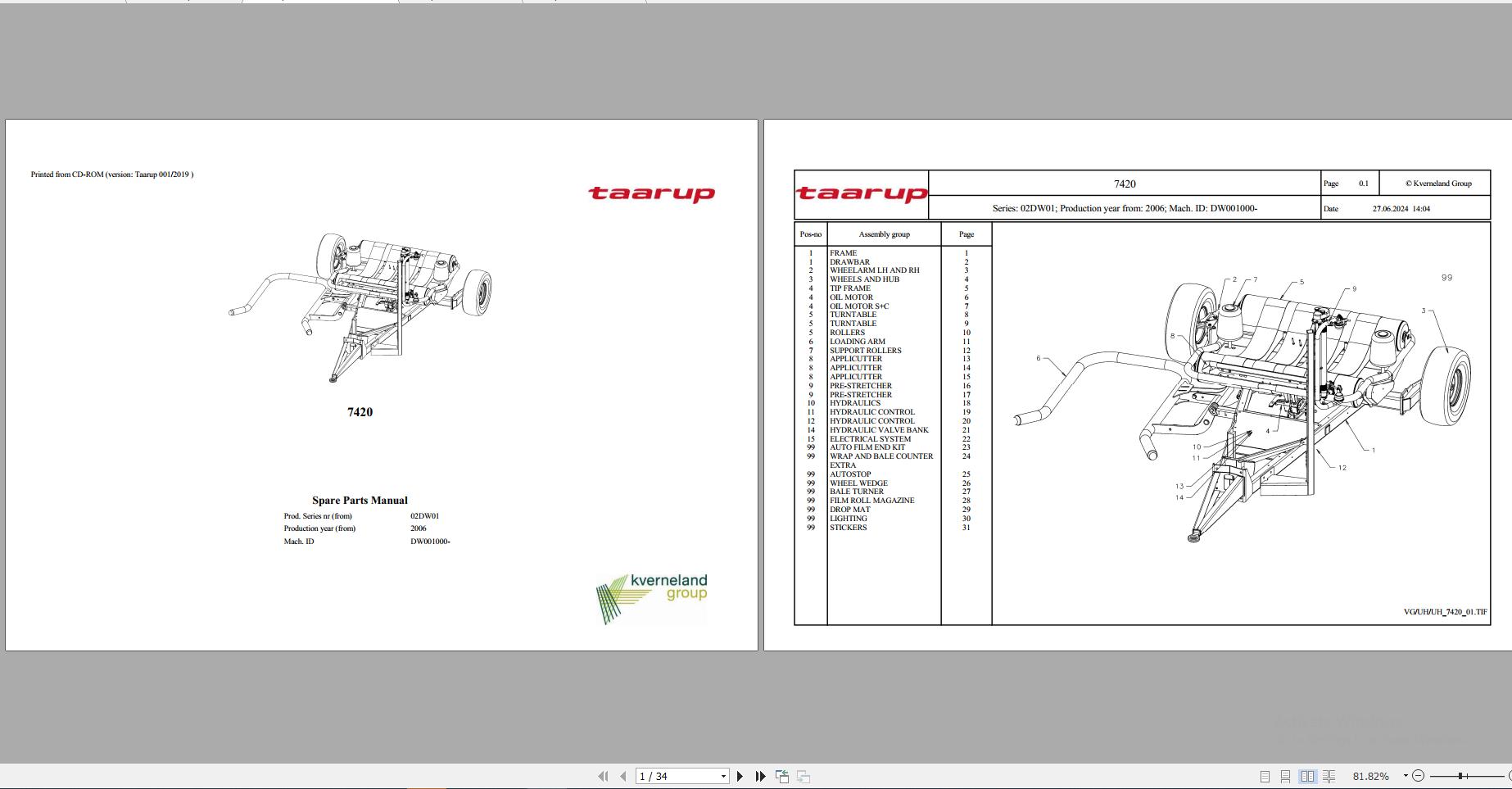This screenshot has height=789, width=1512.
Task: Toggle two-page facing view
Action: 1307,776
